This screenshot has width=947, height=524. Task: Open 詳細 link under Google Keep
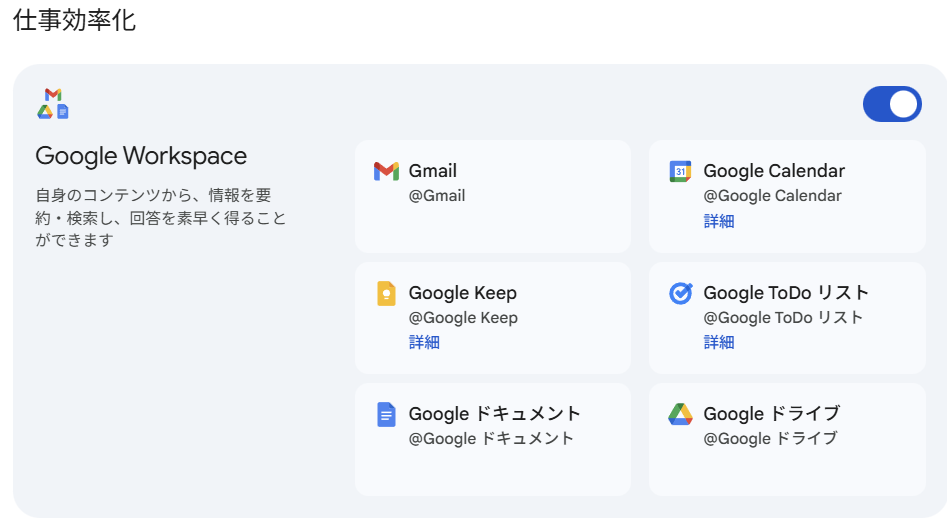[424, 342]
